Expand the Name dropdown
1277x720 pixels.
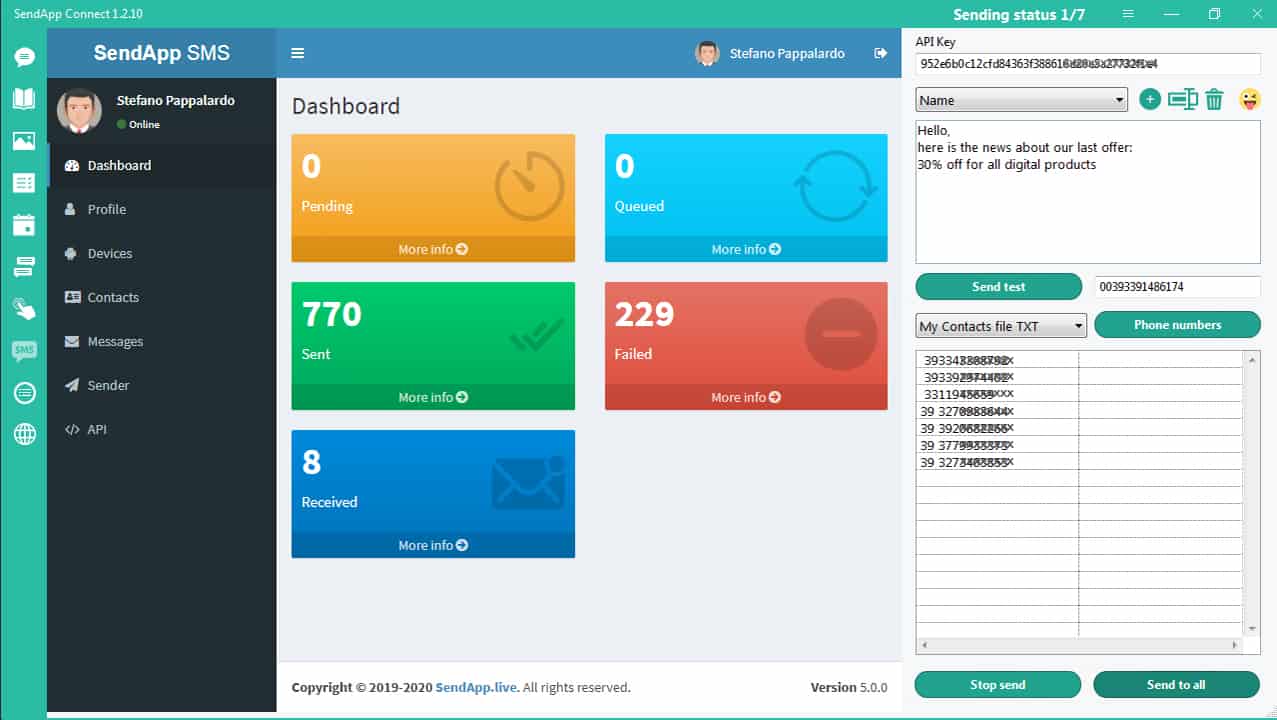click(x=1021, y=100)
